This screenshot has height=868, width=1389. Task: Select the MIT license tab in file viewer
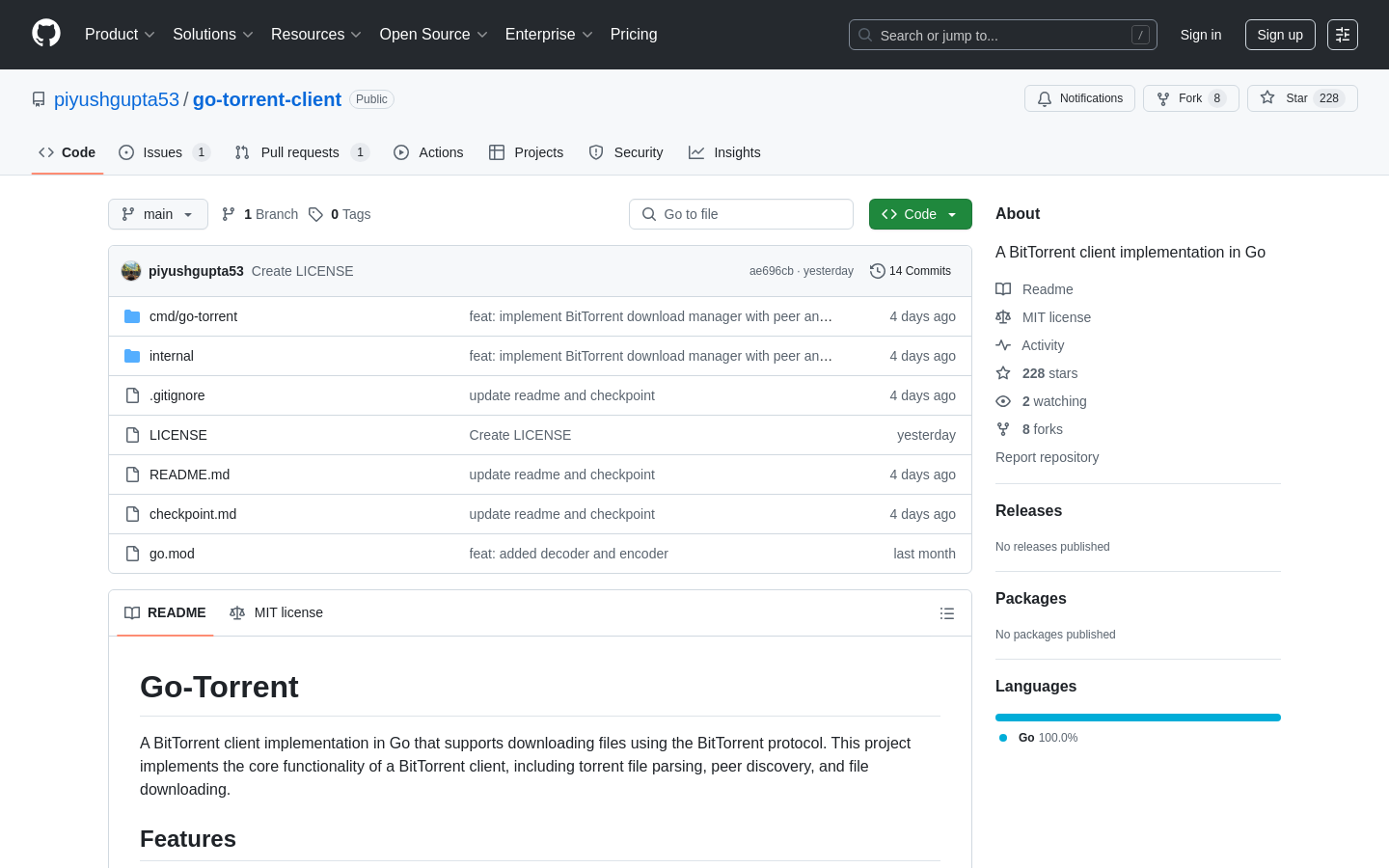point(276,612)
